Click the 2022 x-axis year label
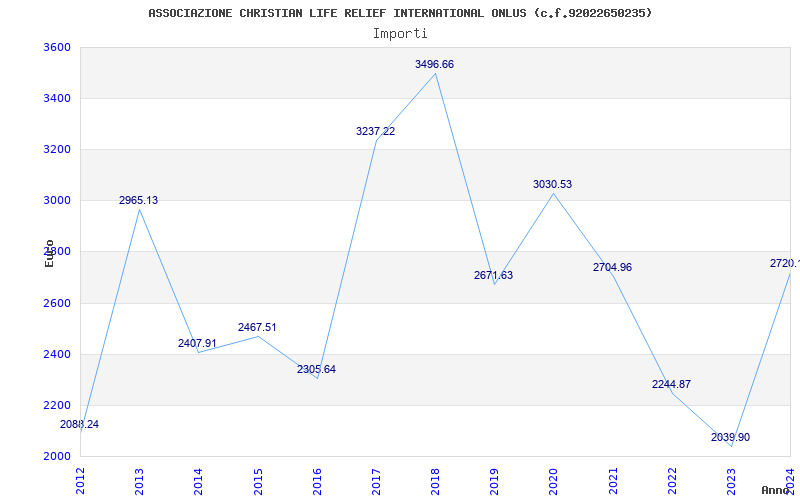Viewport: 800px width, 500px height. click(x=672, y=481)
